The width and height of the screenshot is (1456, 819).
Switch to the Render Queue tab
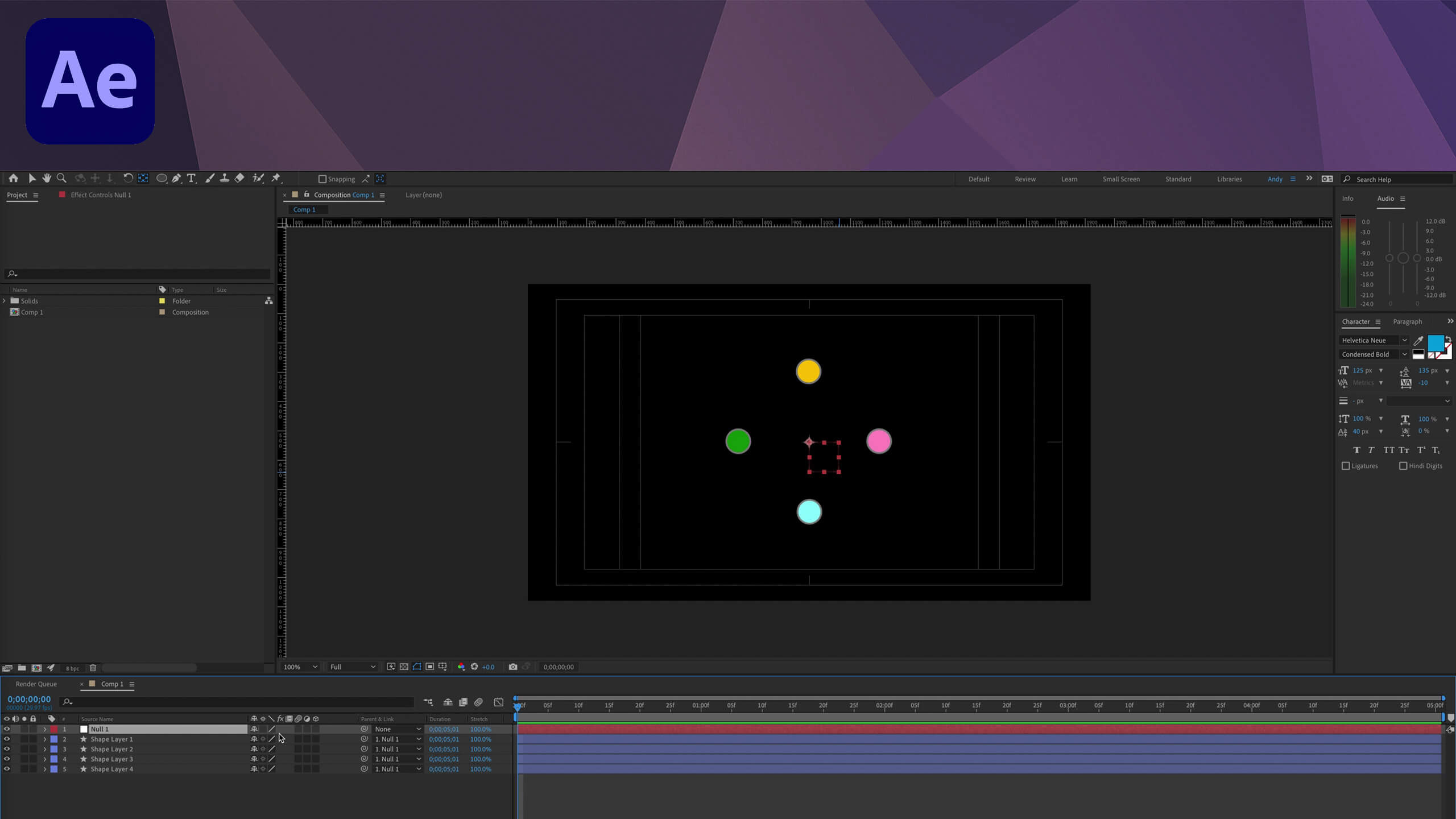click(x=36, y=684)
